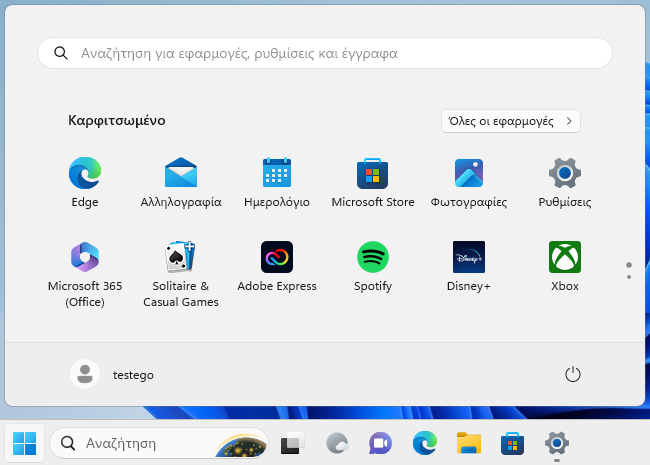Launch Adobe Express
This screenshot has height=465, width=650.
click(277, 267)
